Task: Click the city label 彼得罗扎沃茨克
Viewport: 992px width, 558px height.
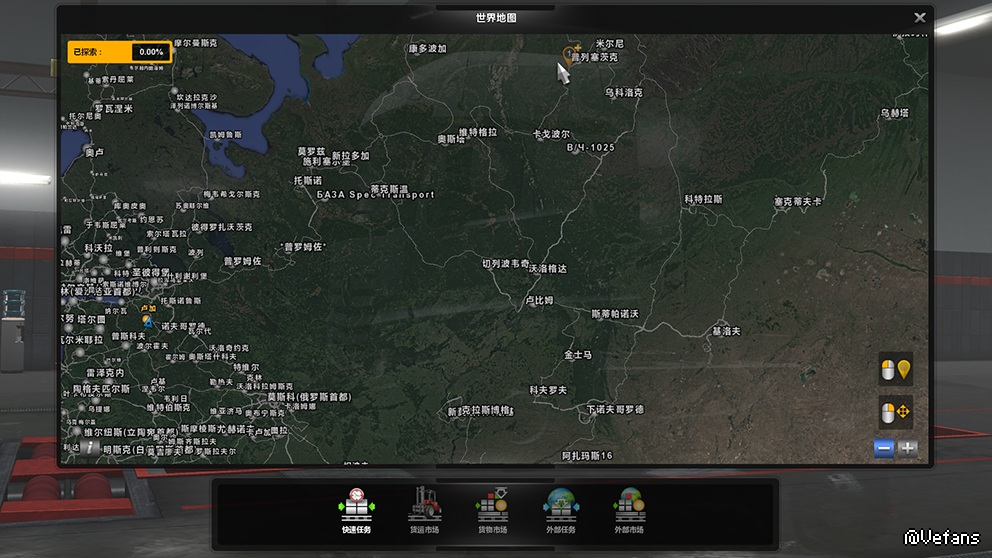Action: click(x=221, y=227)
